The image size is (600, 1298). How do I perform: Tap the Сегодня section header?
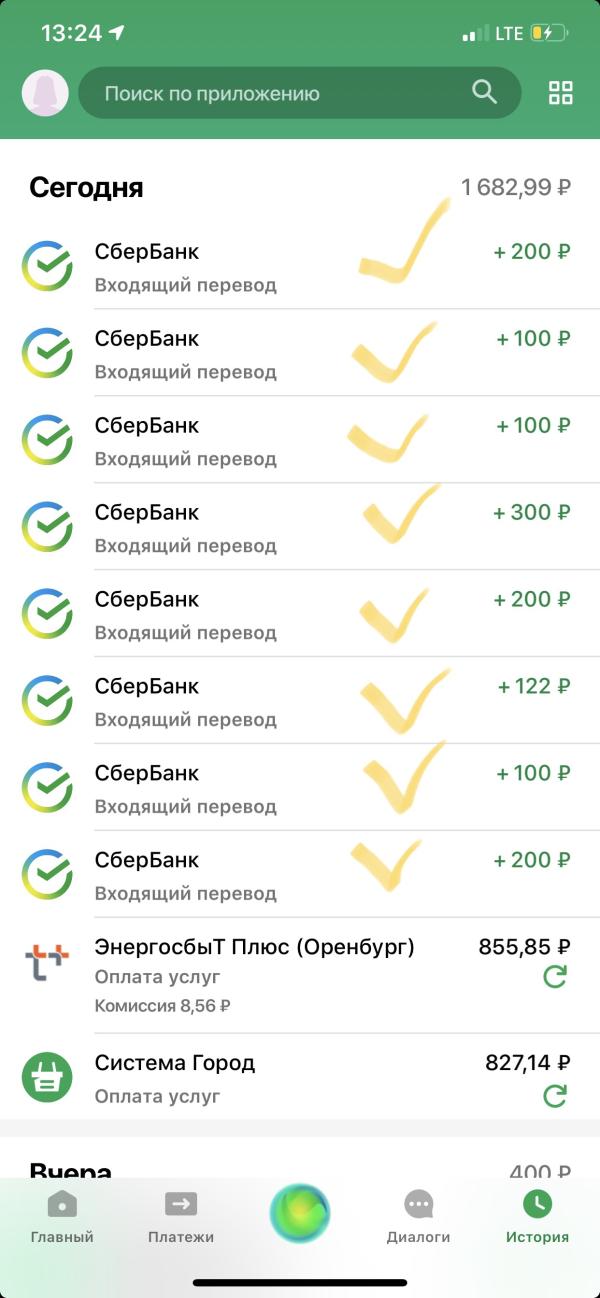tap(86, 187)
